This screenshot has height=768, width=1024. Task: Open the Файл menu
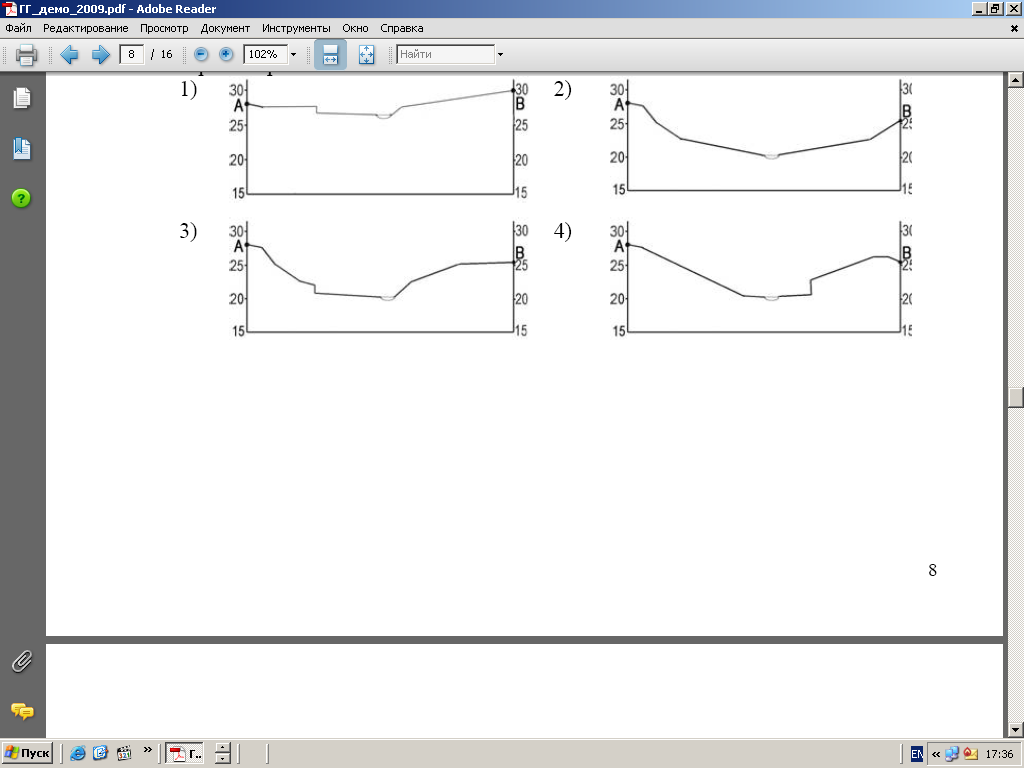pos(18,28)
